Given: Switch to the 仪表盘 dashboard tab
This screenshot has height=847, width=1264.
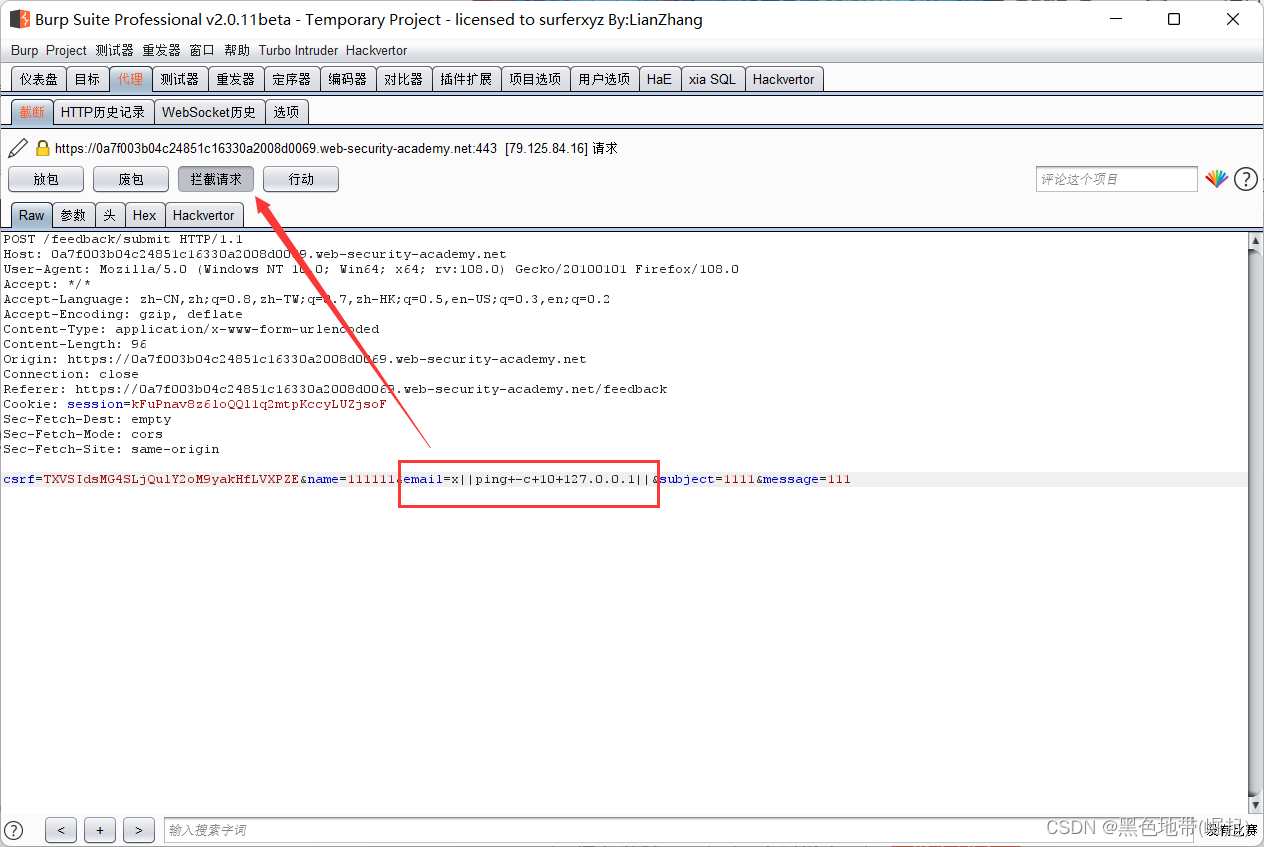Looking at the screenshot, I should click(x=39, y=79).
